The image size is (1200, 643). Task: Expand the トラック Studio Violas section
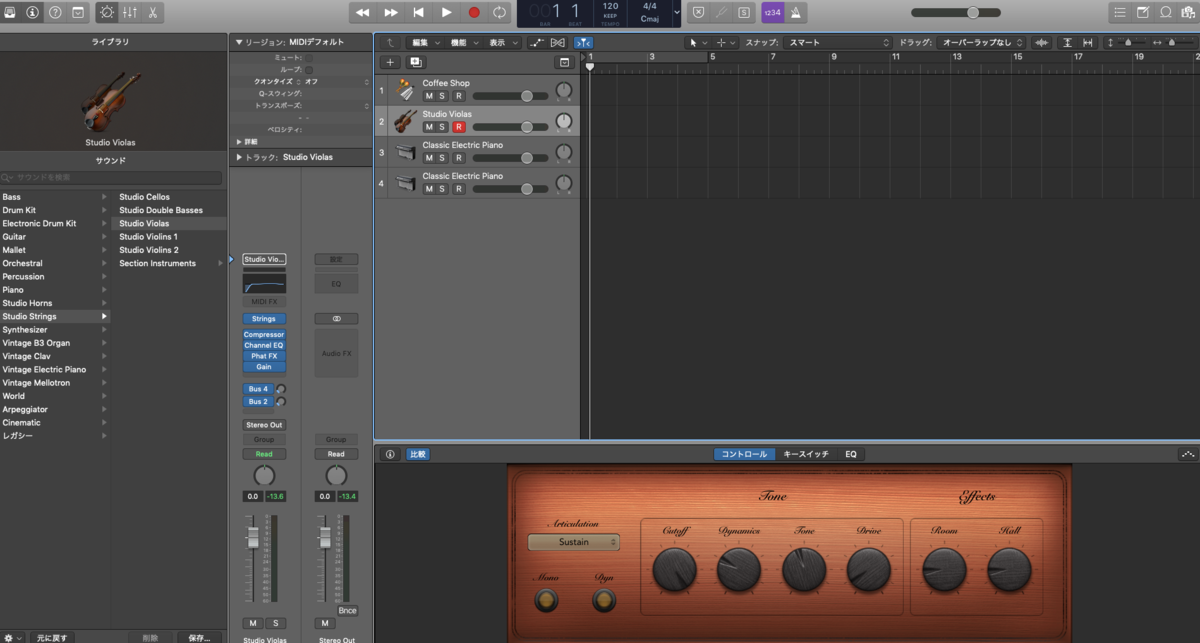click(238, 157)
